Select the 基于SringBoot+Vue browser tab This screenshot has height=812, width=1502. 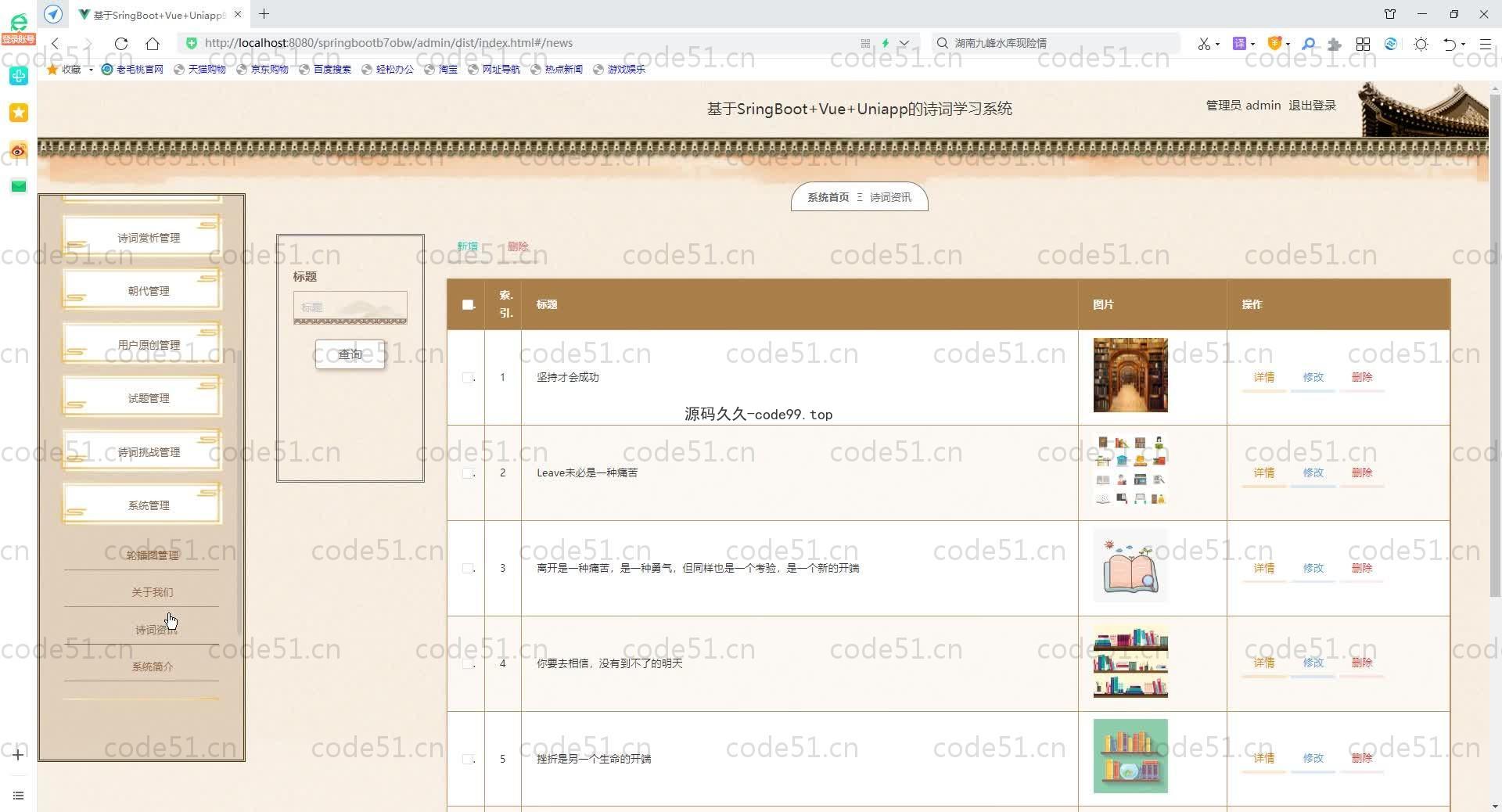click(x=160, y=14)
